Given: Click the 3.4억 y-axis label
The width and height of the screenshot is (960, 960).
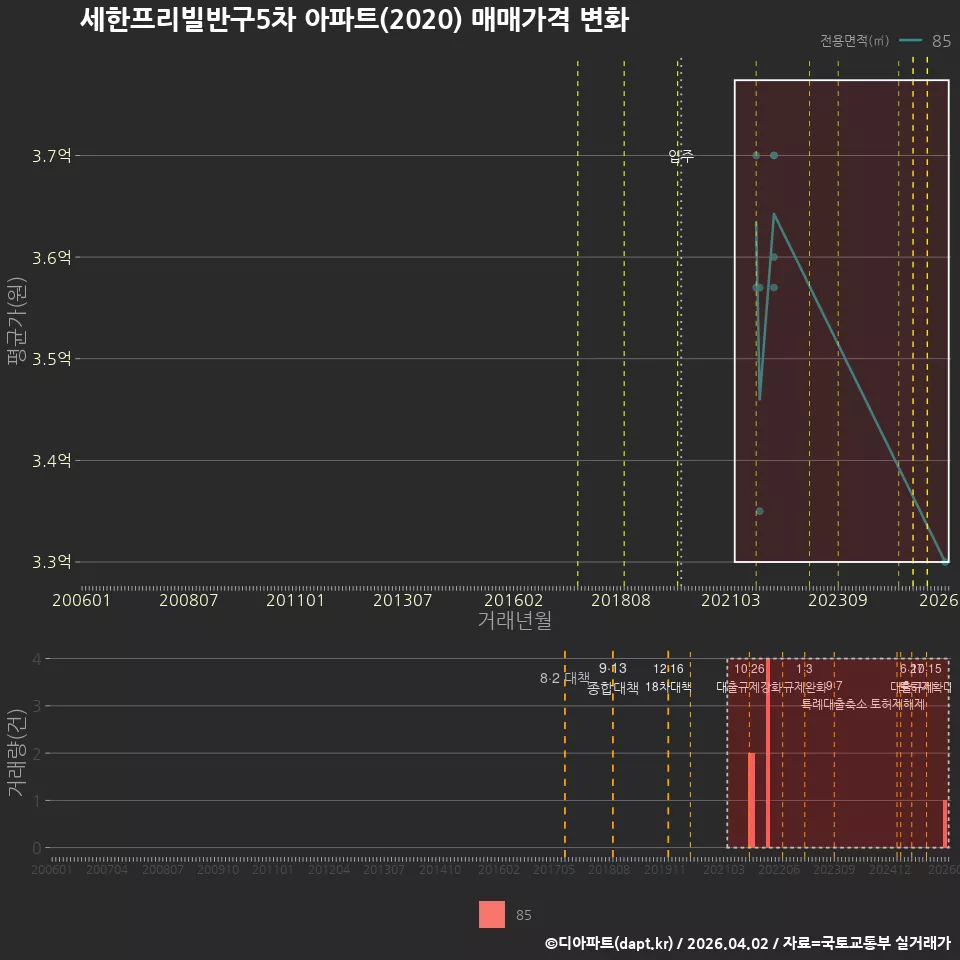Looking at the screenshot, I should 51,460.
